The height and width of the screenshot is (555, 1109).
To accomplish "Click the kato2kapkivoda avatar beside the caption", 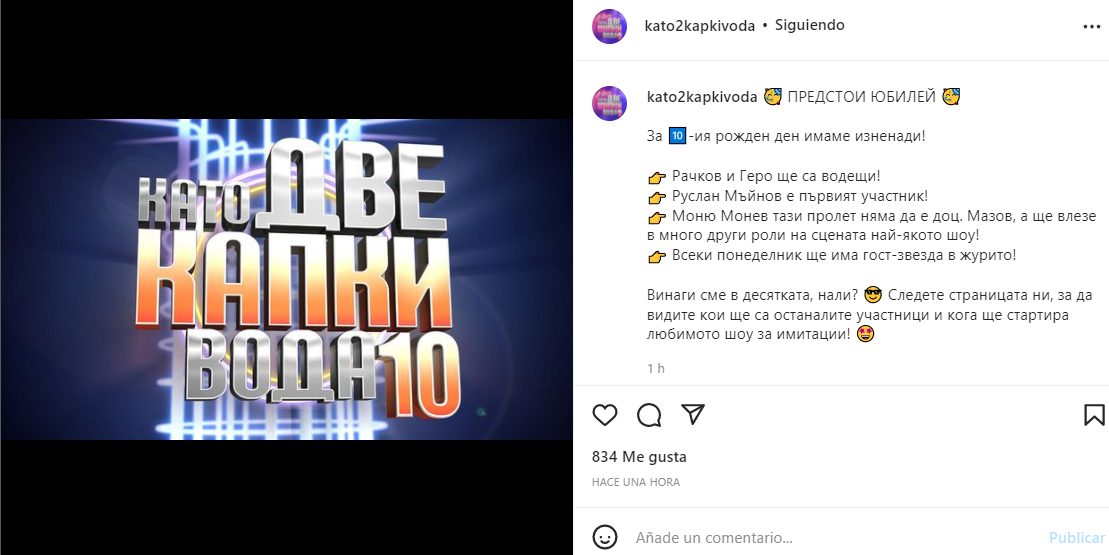I will 610,103.
